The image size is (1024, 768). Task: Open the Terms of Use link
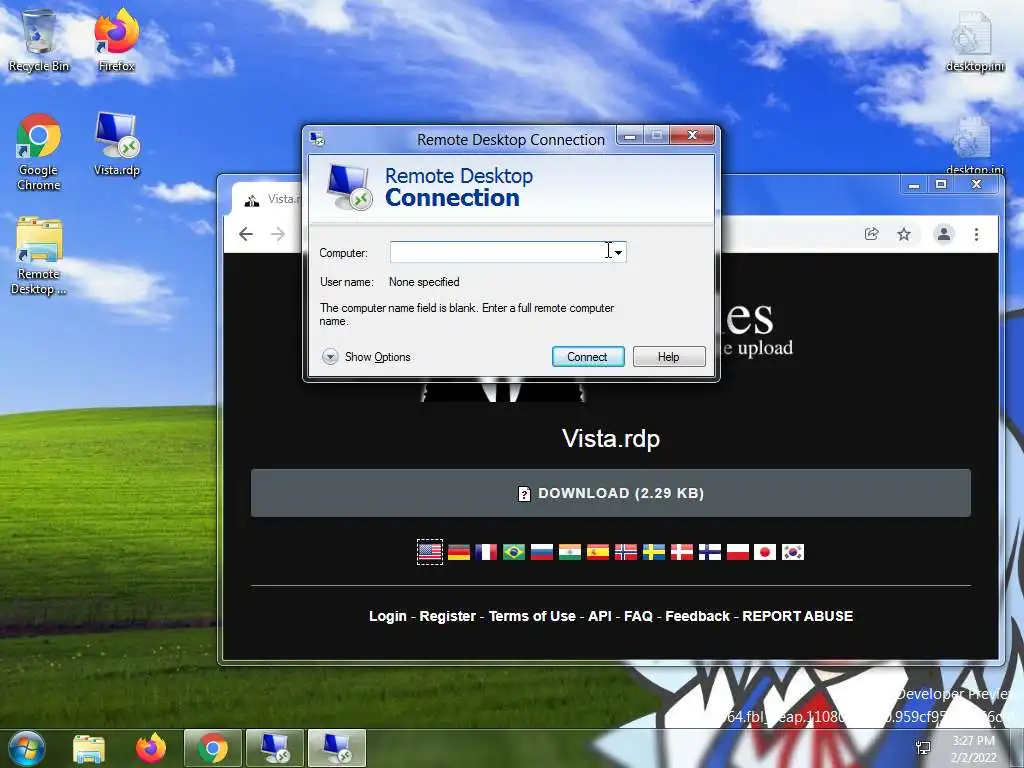[x=532, y=616]
